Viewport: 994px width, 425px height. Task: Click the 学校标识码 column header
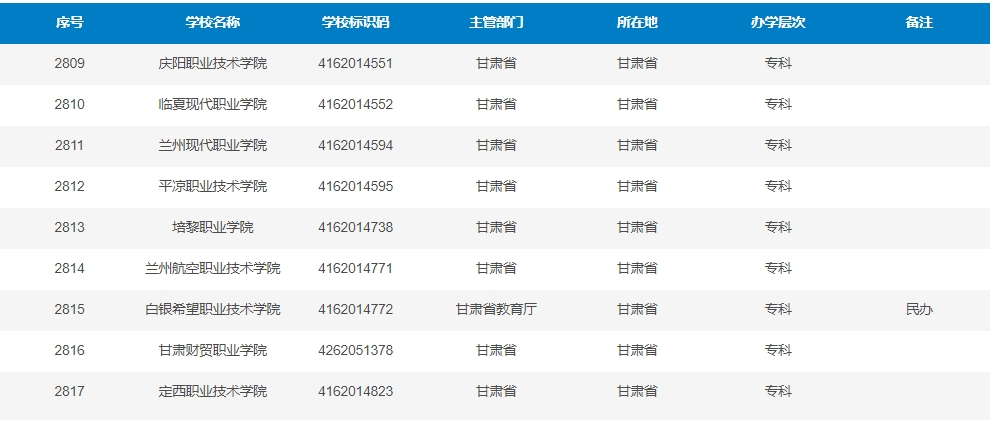(x=355, y=23)
